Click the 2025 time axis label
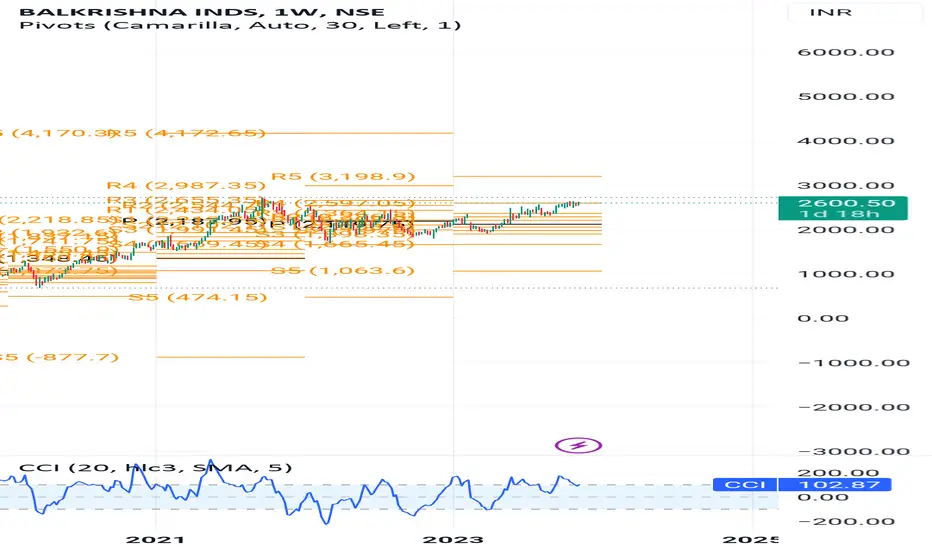The width and height of the screenshot is (932, 550). [750, 540]
